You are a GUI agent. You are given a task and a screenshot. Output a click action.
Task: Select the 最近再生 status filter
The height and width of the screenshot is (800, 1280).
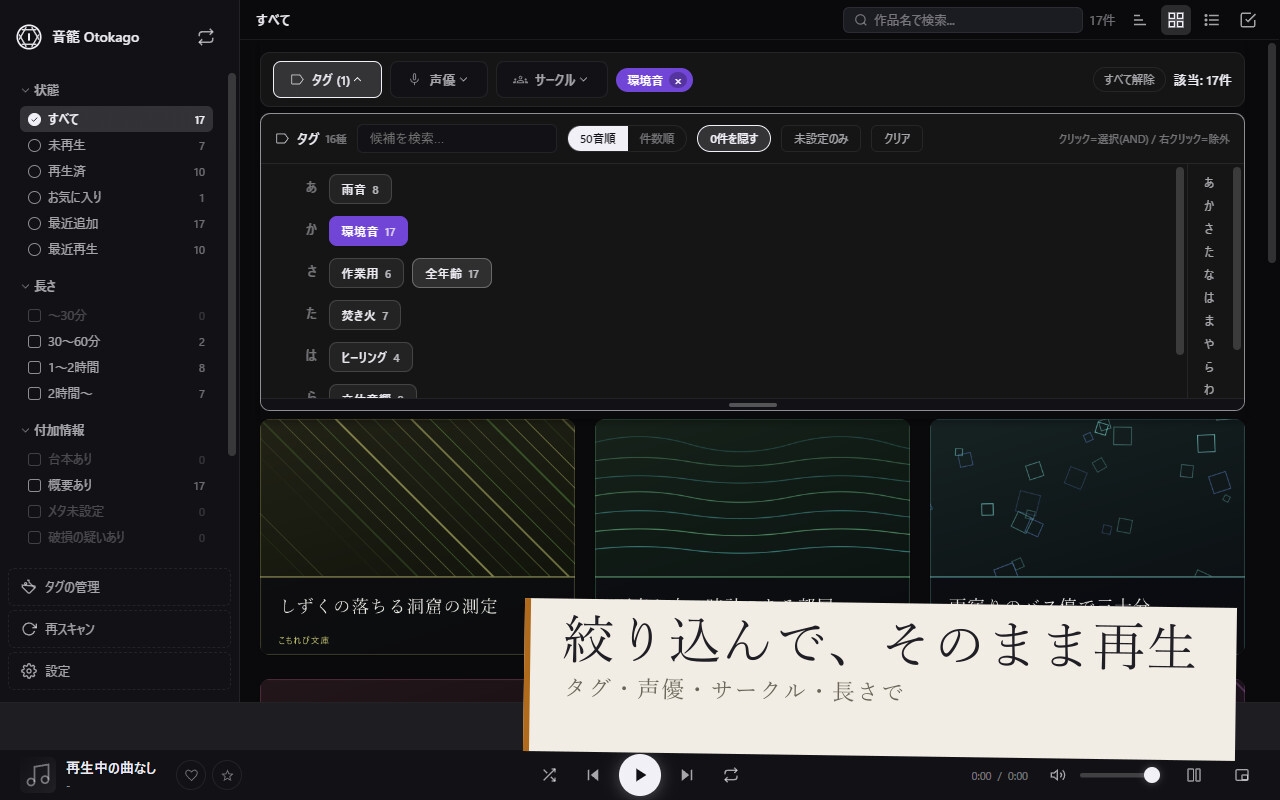pyautogui.click(x=116, y=249)
